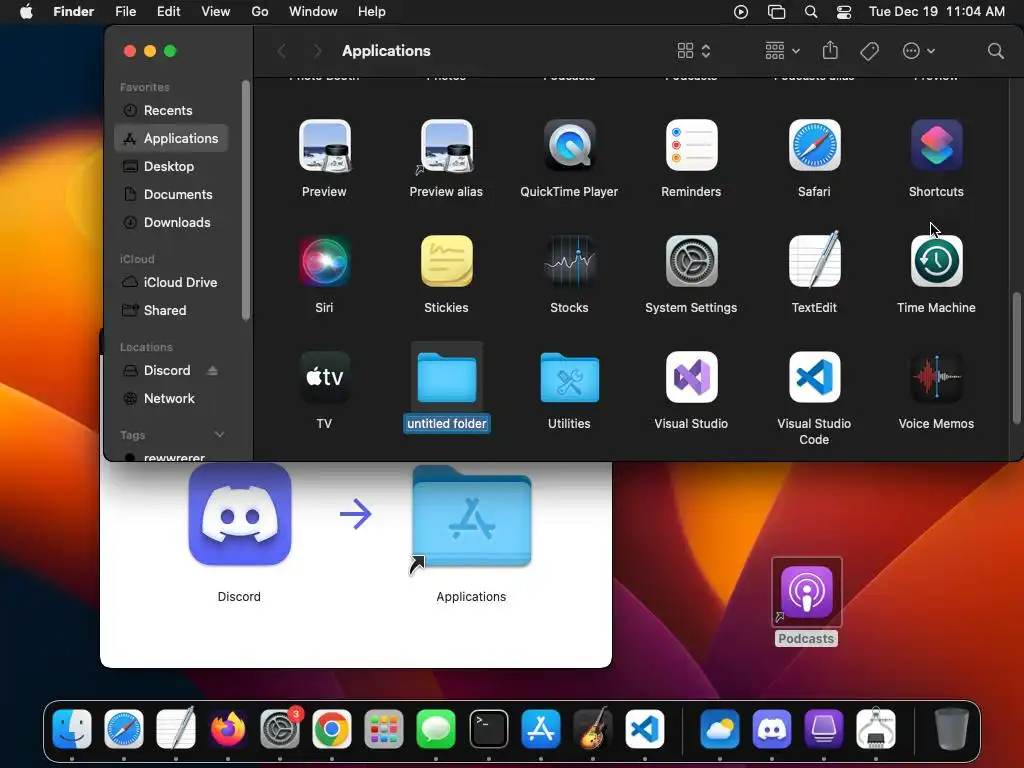The height and width of the screenshot is (768, 1024).
Task: Launch Google Chrome from the Dock
Action: [x=332, y=729]
